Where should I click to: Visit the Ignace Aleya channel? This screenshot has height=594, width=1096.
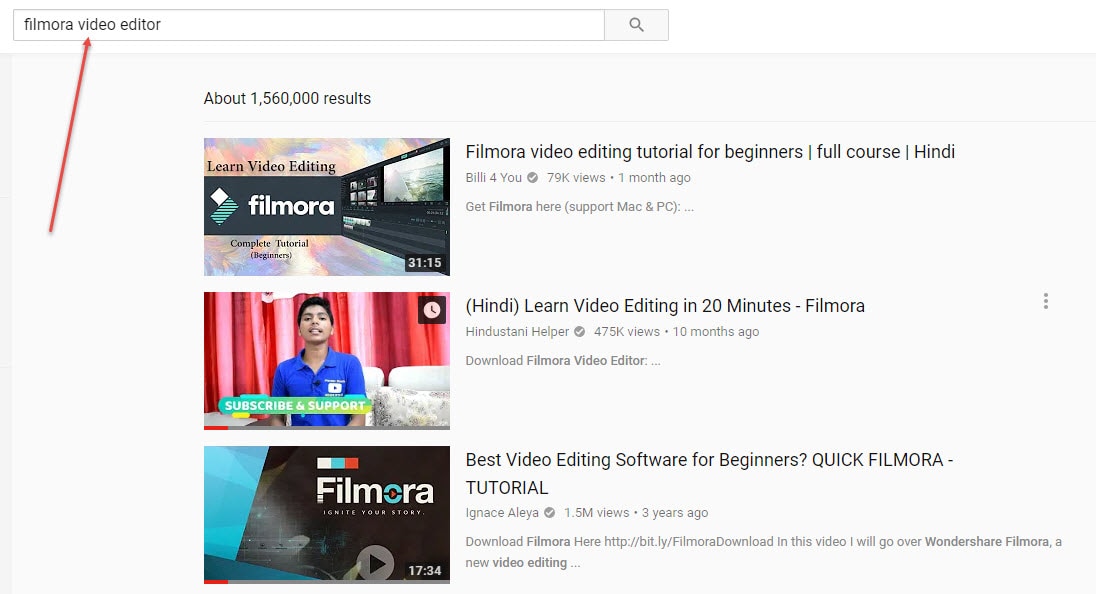point(502,512)
